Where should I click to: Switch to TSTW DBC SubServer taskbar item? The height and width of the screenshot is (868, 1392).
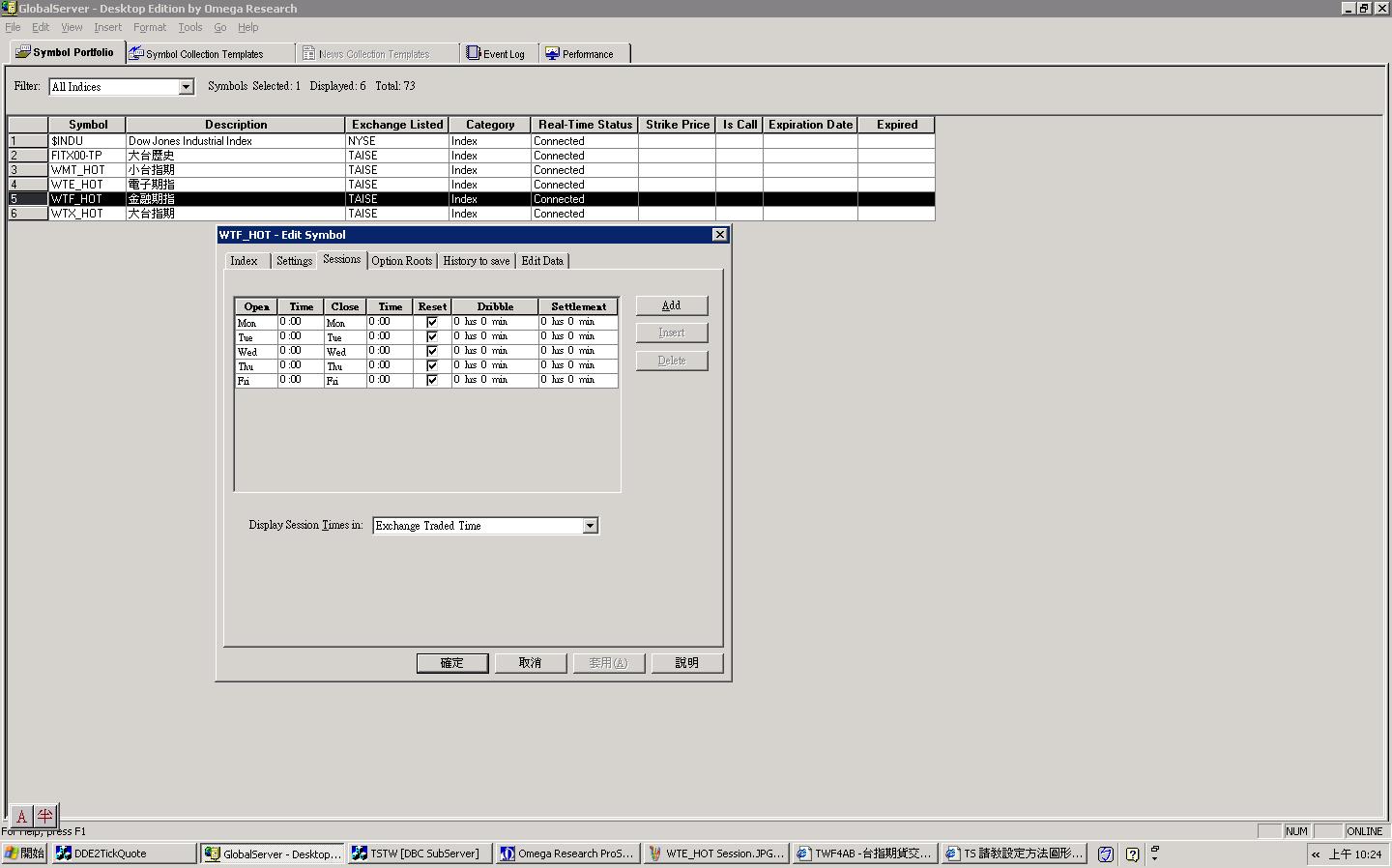(x=420, y=854)
